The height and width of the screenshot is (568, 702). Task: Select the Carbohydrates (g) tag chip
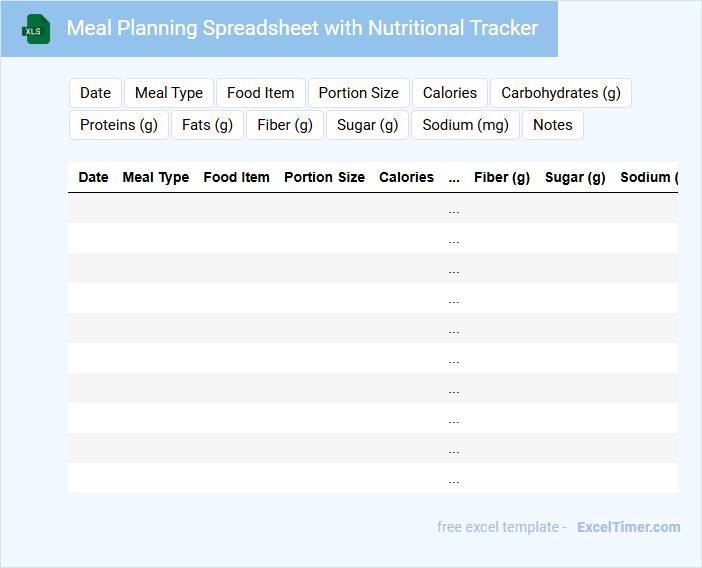coord(560,93)
